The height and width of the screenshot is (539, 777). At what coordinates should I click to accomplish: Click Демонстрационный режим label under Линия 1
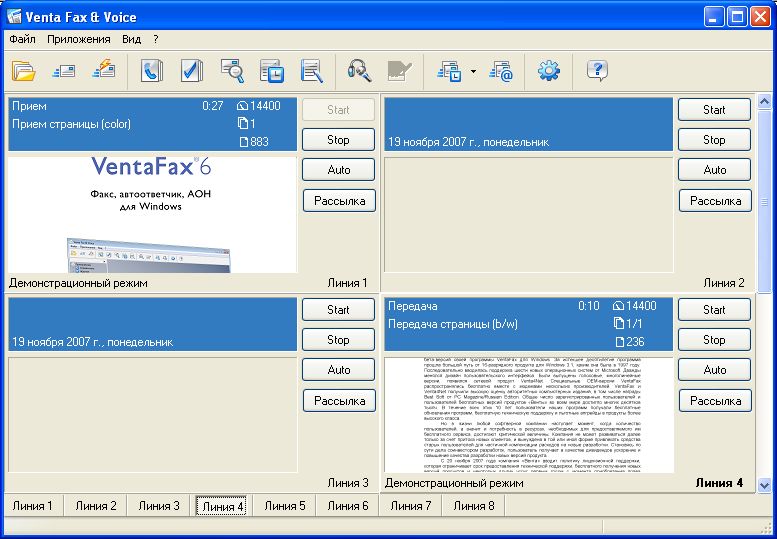point(78,283)
